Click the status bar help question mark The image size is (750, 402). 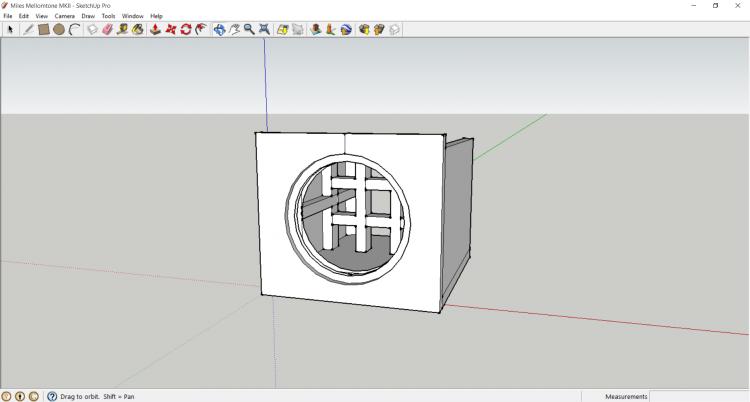click(x=52, y=396)
